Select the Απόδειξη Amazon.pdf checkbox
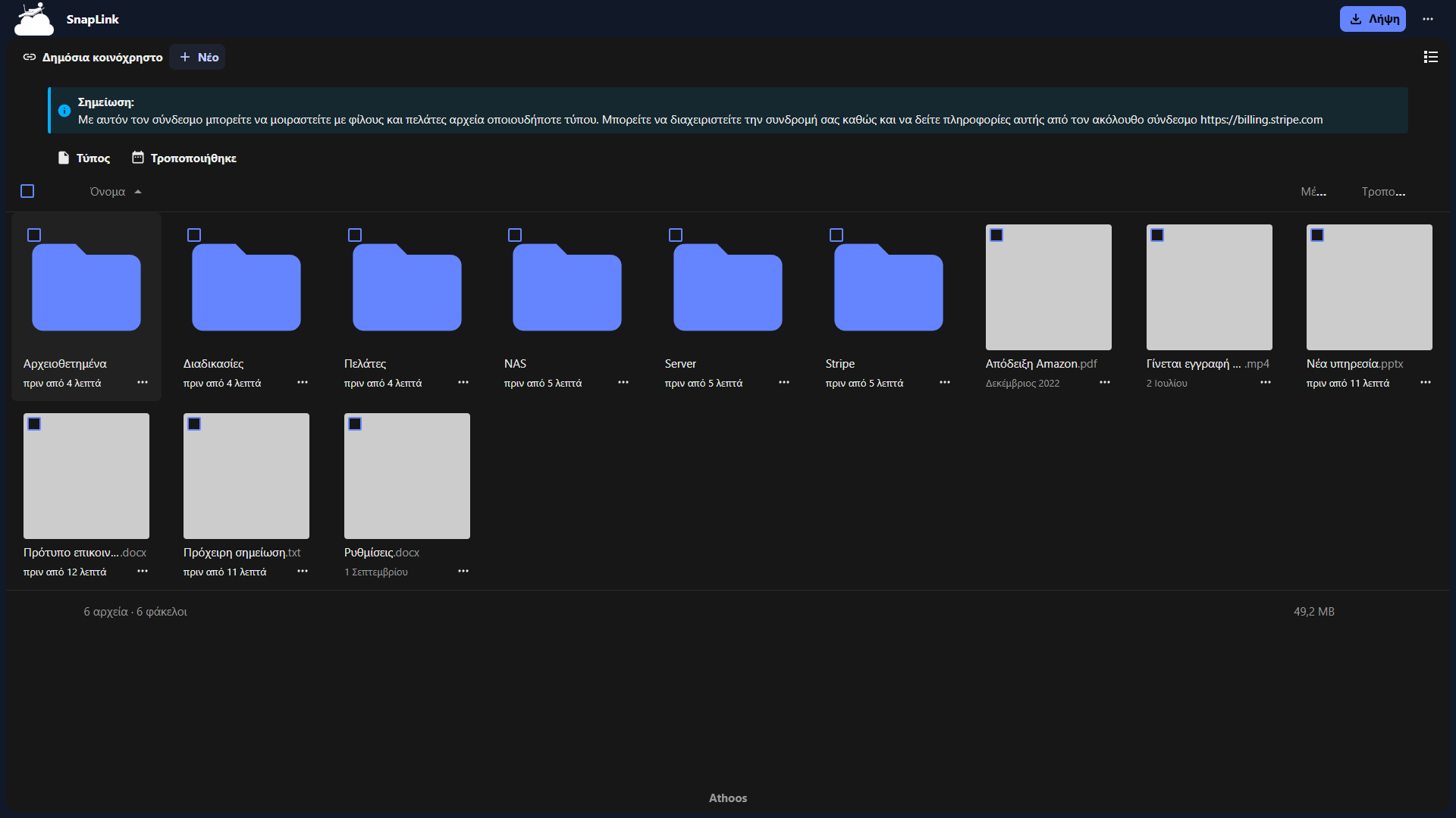 click(x=997, y=235)
